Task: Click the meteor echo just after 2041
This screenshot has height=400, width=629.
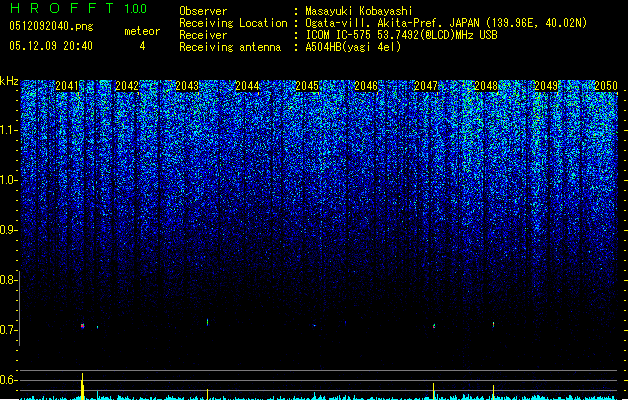Action: (x=82, y=326)
